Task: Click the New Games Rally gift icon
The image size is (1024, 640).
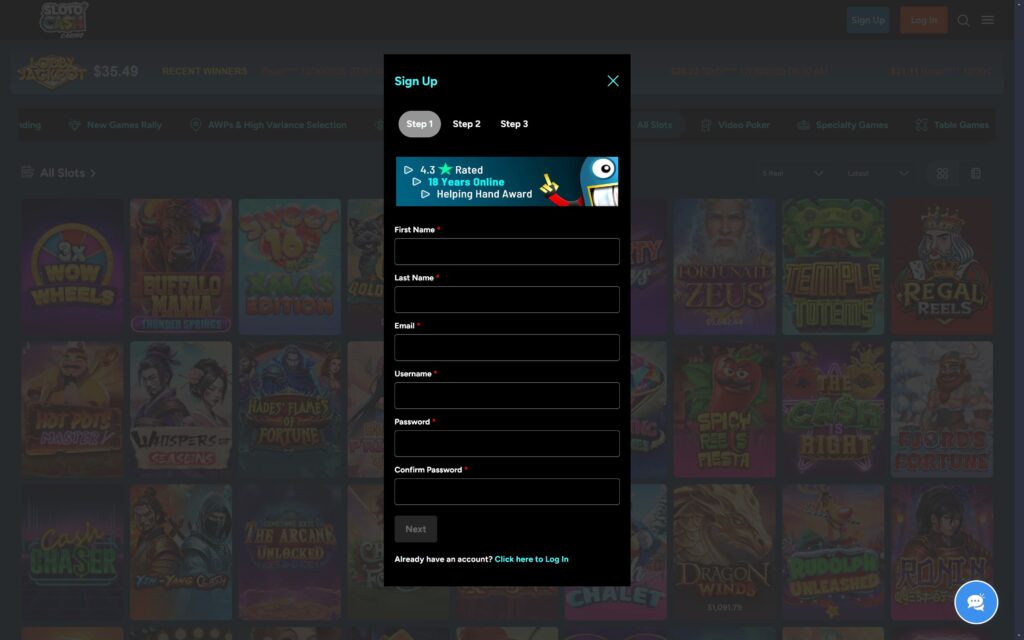Action: (75, 124)
